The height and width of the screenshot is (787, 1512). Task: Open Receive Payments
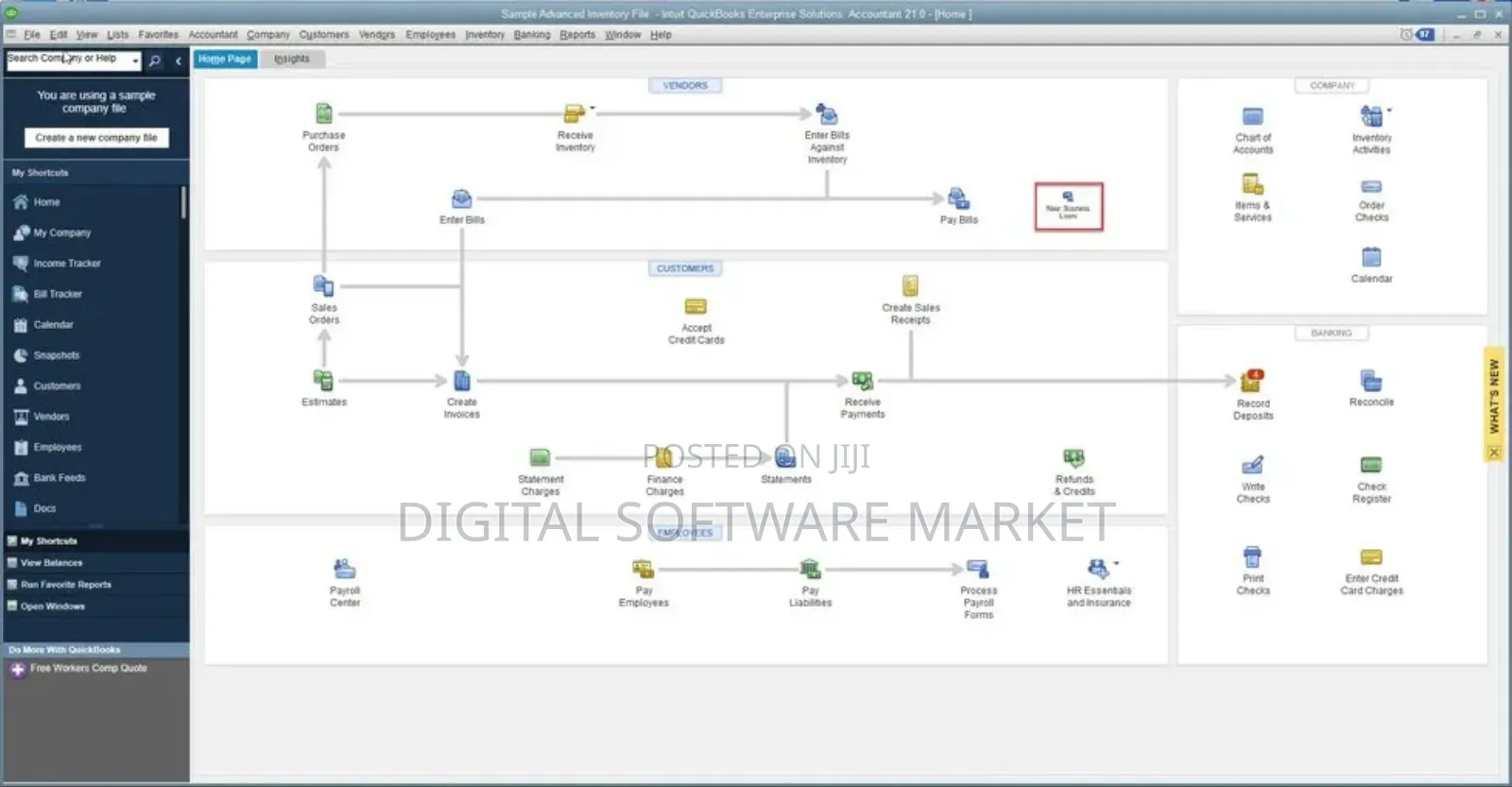tap(862, 380)
